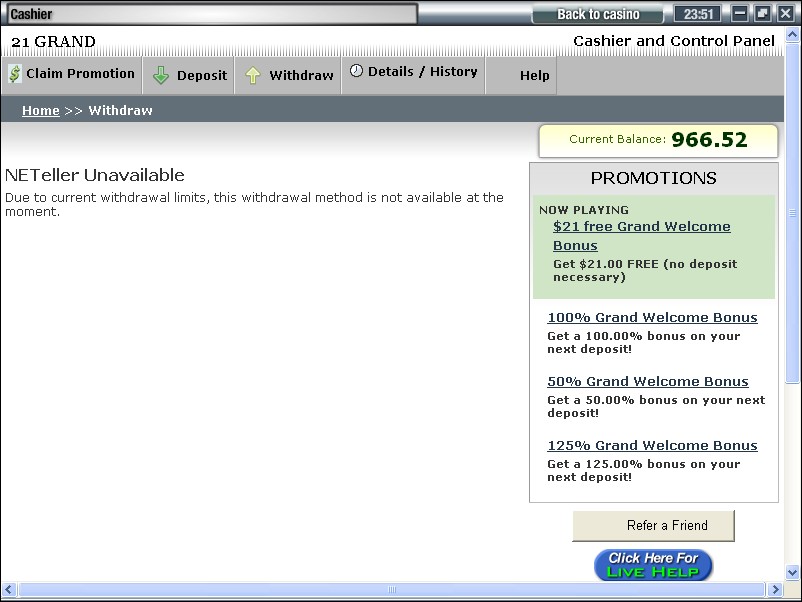Click the Get $21.00 FREE description text
The image size is (802, 602).
tap(645, 271)
